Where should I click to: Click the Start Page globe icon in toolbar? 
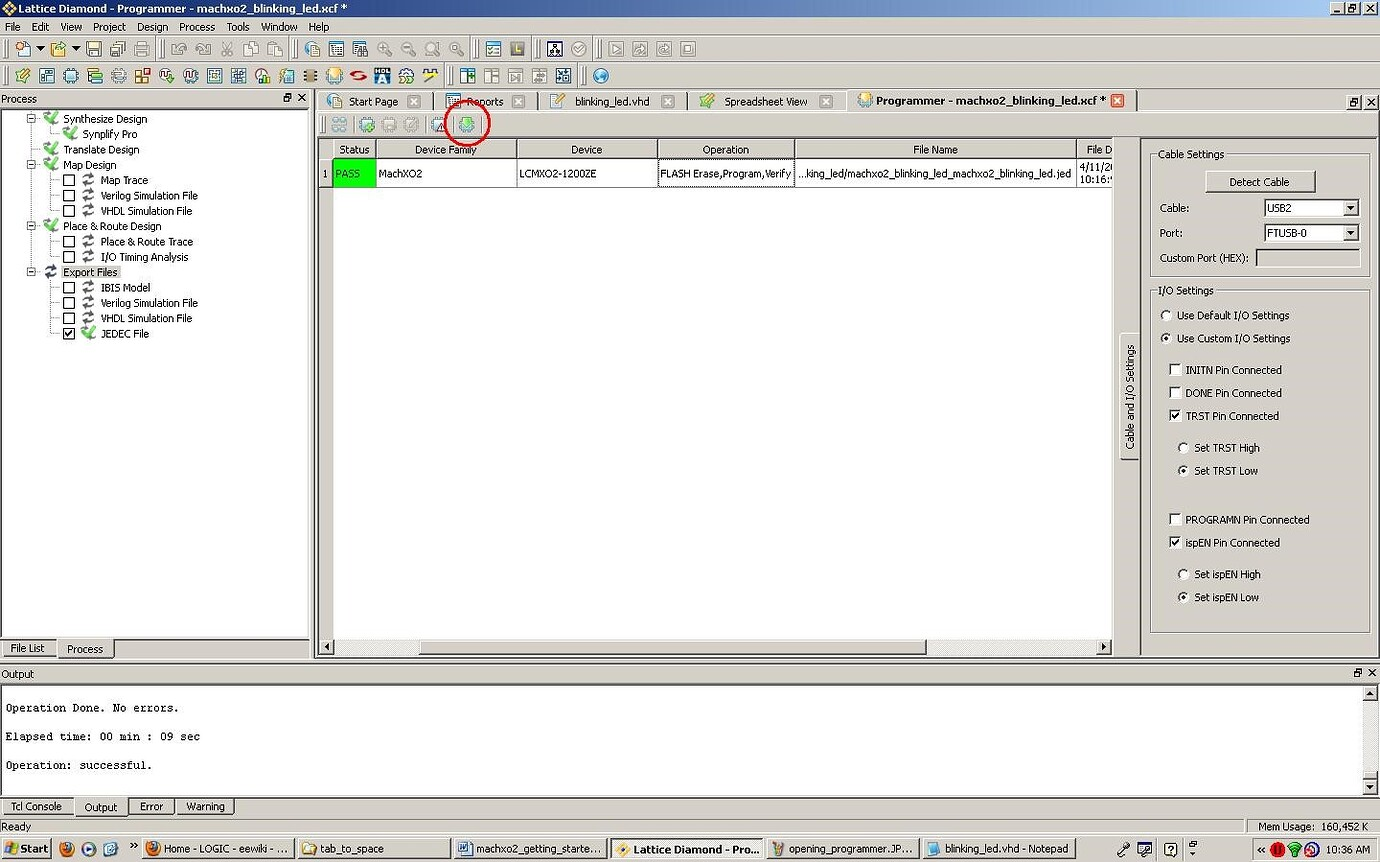click(312, 49)
